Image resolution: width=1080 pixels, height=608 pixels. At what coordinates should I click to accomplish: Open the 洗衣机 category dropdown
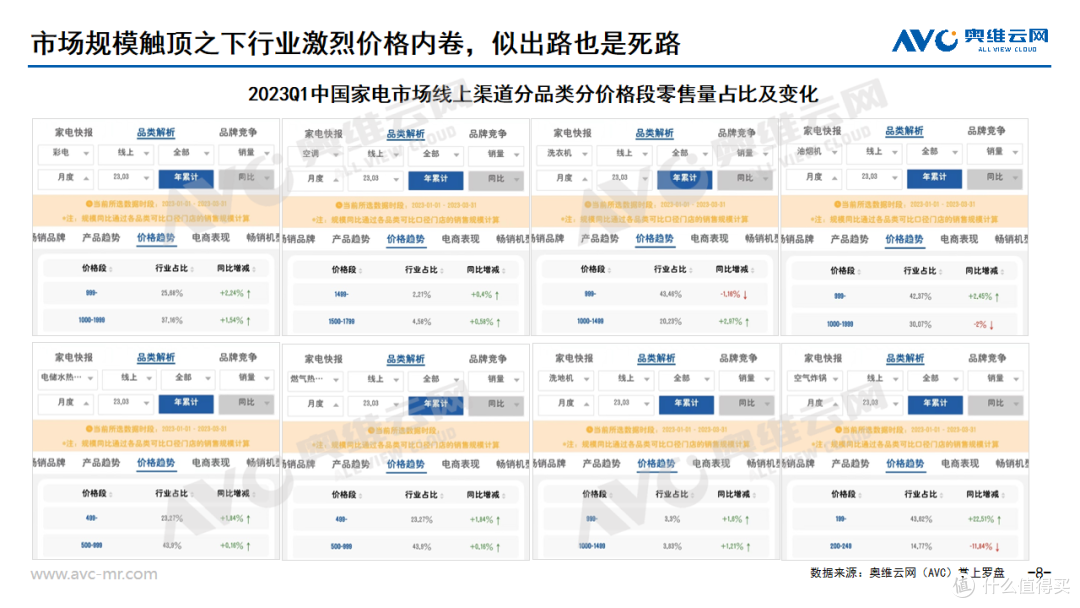click(563, 154)
